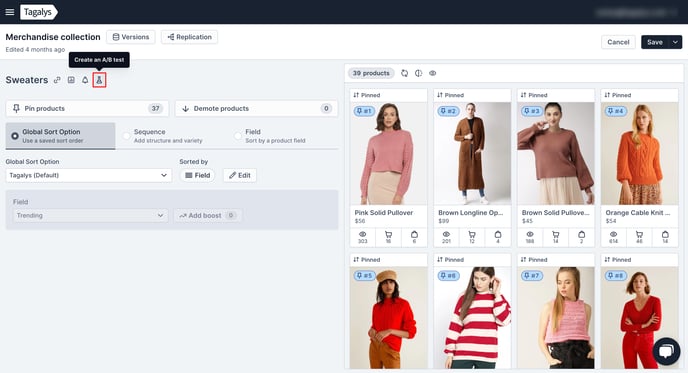
Task: Click the 39 products count badge
Action: tap(371, 73)
